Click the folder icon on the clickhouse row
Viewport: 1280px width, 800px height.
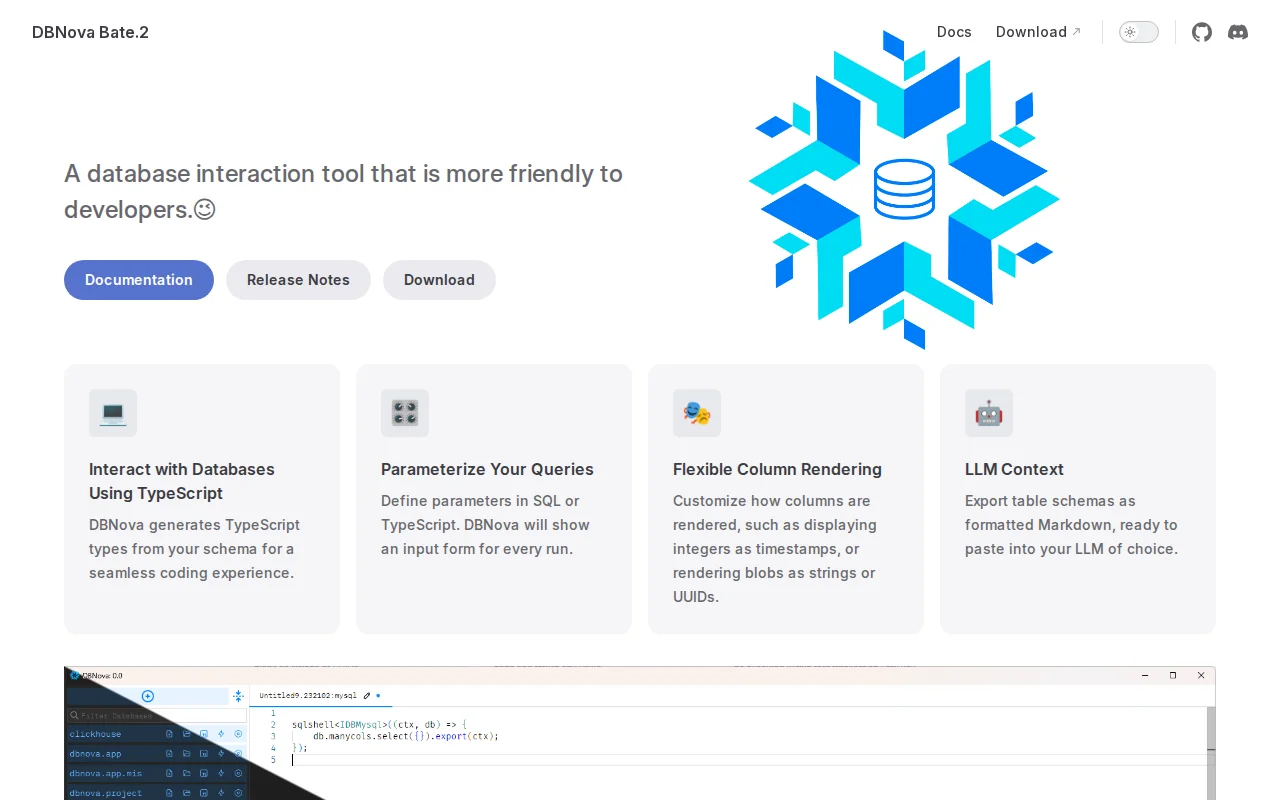[x=186, y=734]
